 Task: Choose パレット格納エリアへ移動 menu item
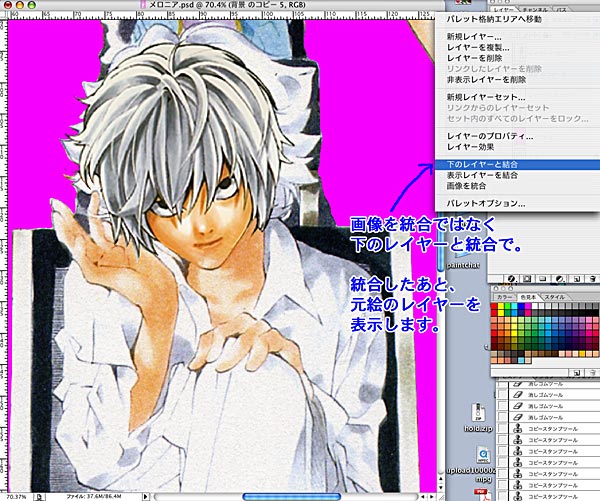tap(517, 19)
